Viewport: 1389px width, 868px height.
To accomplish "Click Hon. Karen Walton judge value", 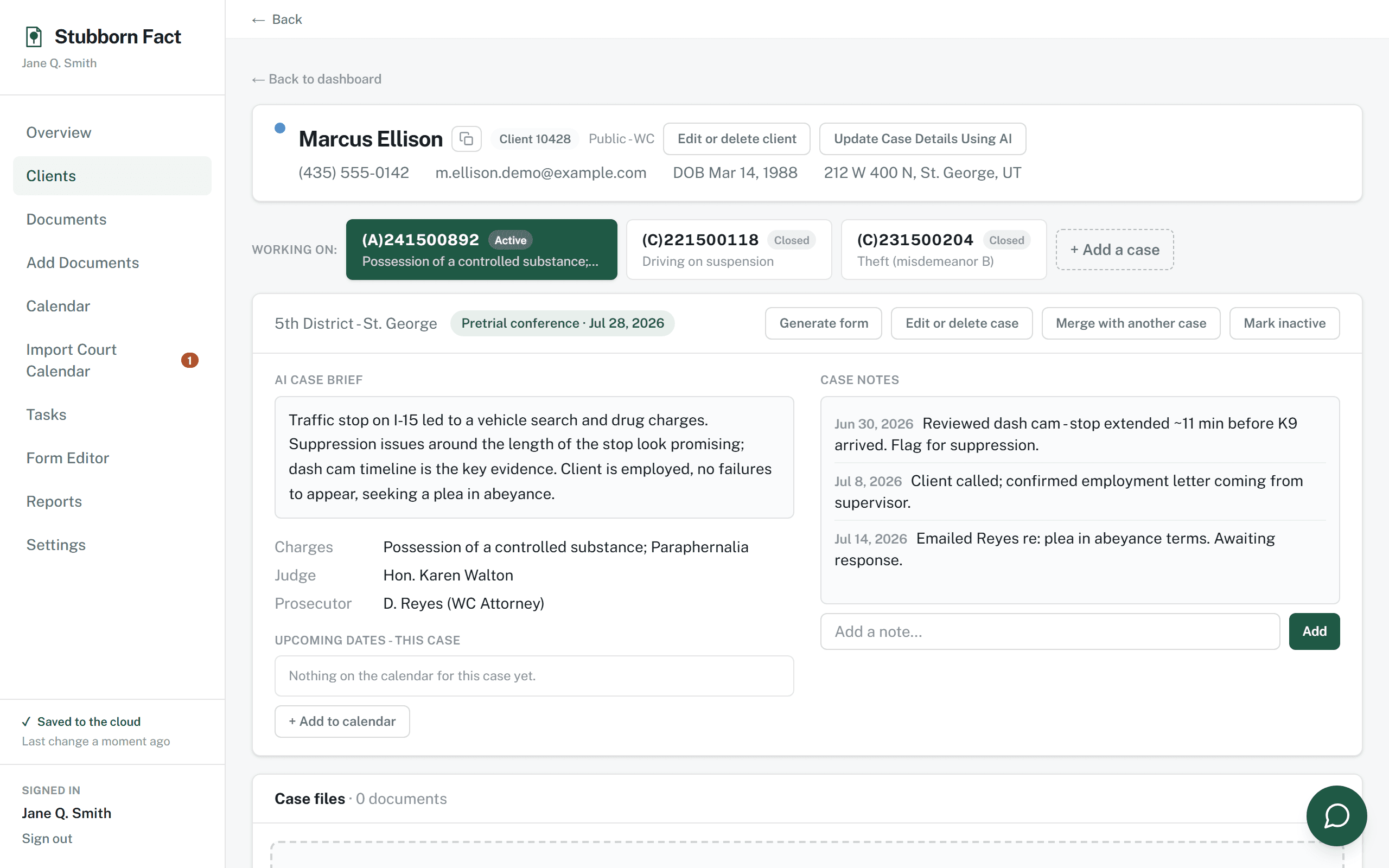I will coord(448,575).
